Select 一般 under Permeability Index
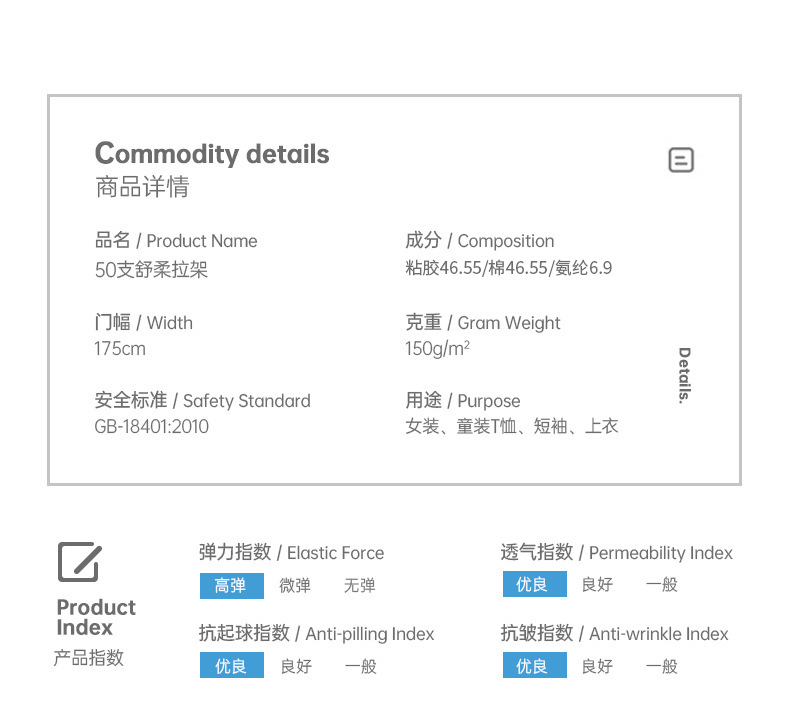Image resolution: width=790 pixels, height=720 pixels. coord(662,584)
